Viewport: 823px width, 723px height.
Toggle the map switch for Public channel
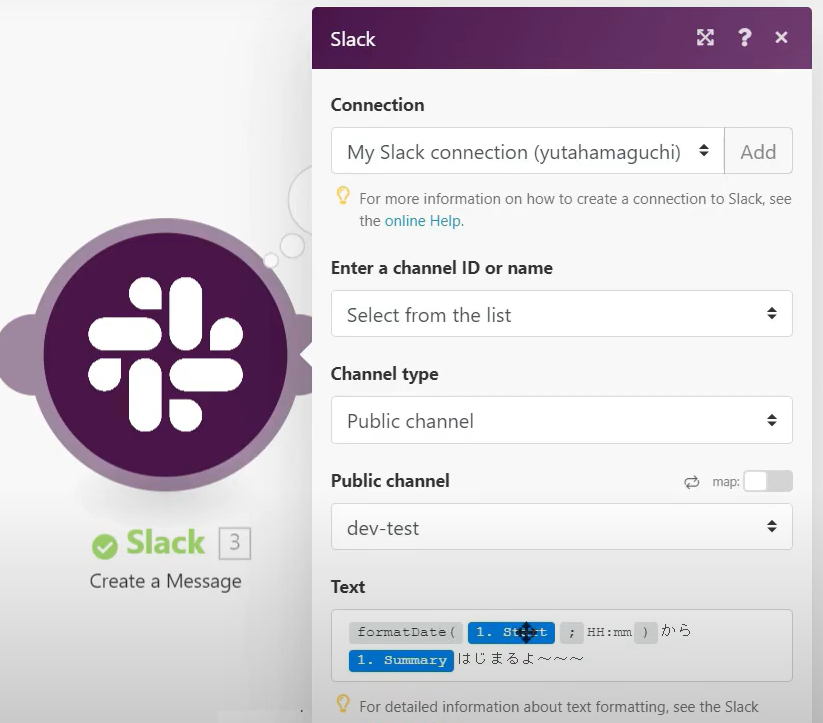tap(767, 481)
